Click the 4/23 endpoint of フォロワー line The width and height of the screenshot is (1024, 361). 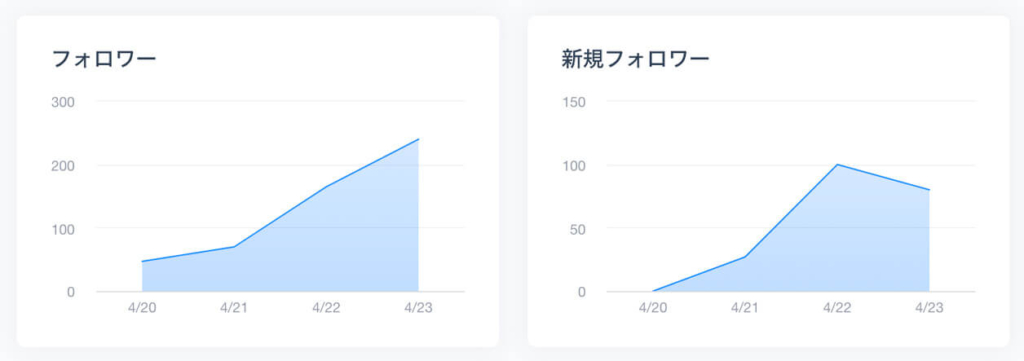pyautogui.click(x=418, y=139)
